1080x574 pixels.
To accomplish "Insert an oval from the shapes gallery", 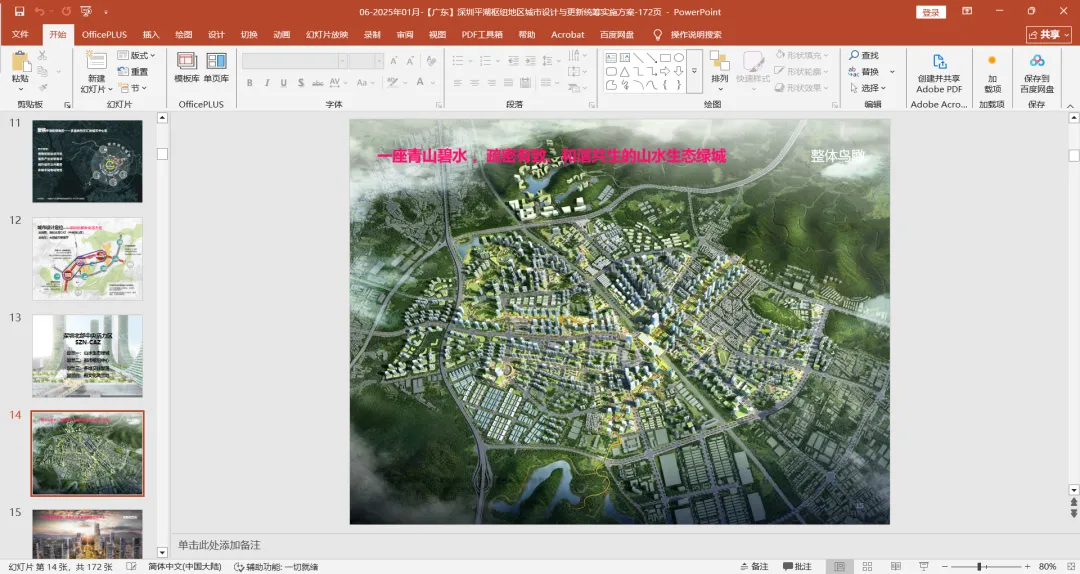I will click(x=678, y=58).
